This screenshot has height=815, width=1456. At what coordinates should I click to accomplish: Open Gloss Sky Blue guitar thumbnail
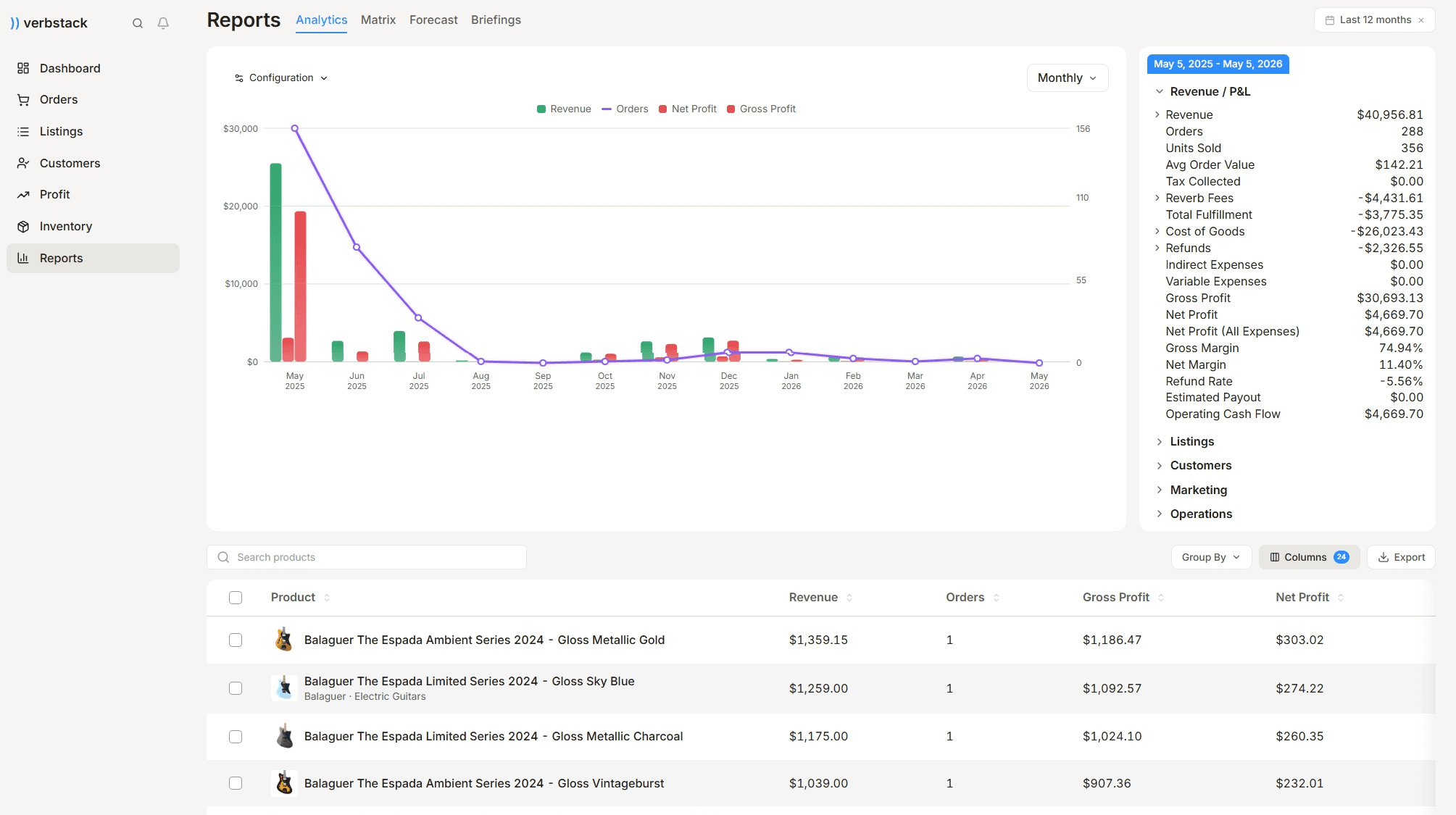tap(284, 688)
